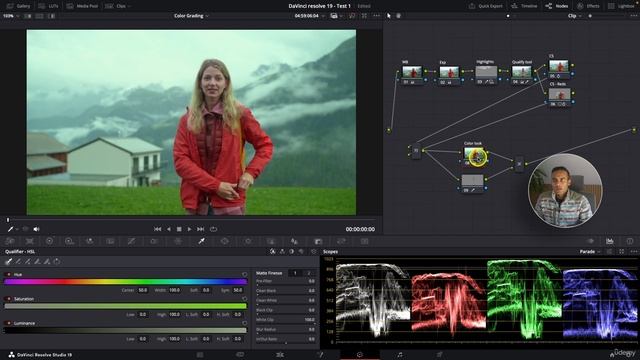Toggle the Saturation qualifier enable switch

(8, 299)
